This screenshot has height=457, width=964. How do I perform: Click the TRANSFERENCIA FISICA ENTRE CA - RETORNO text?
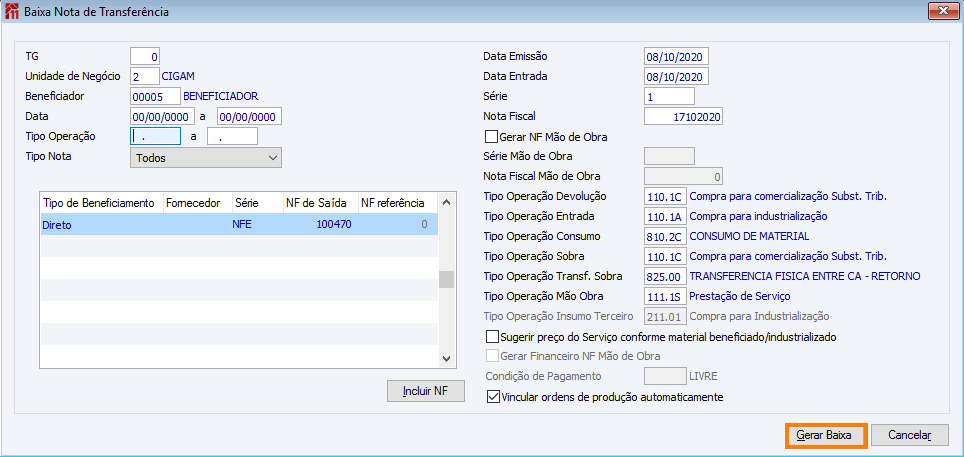[x=805, y=276]
